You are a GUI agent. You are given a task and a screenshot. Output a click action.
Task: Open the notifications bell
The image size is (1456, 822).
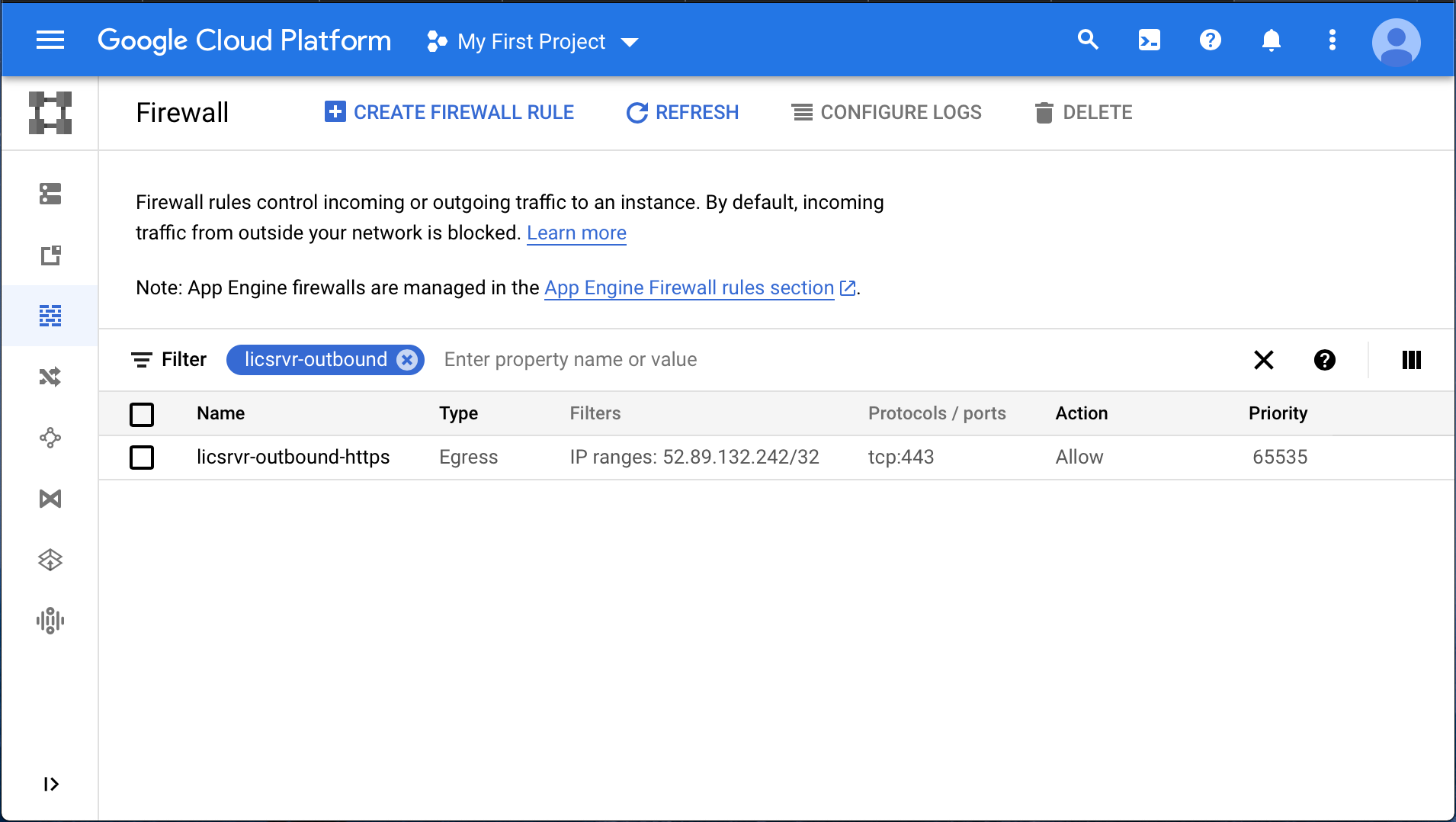(x=1271, y=40)
